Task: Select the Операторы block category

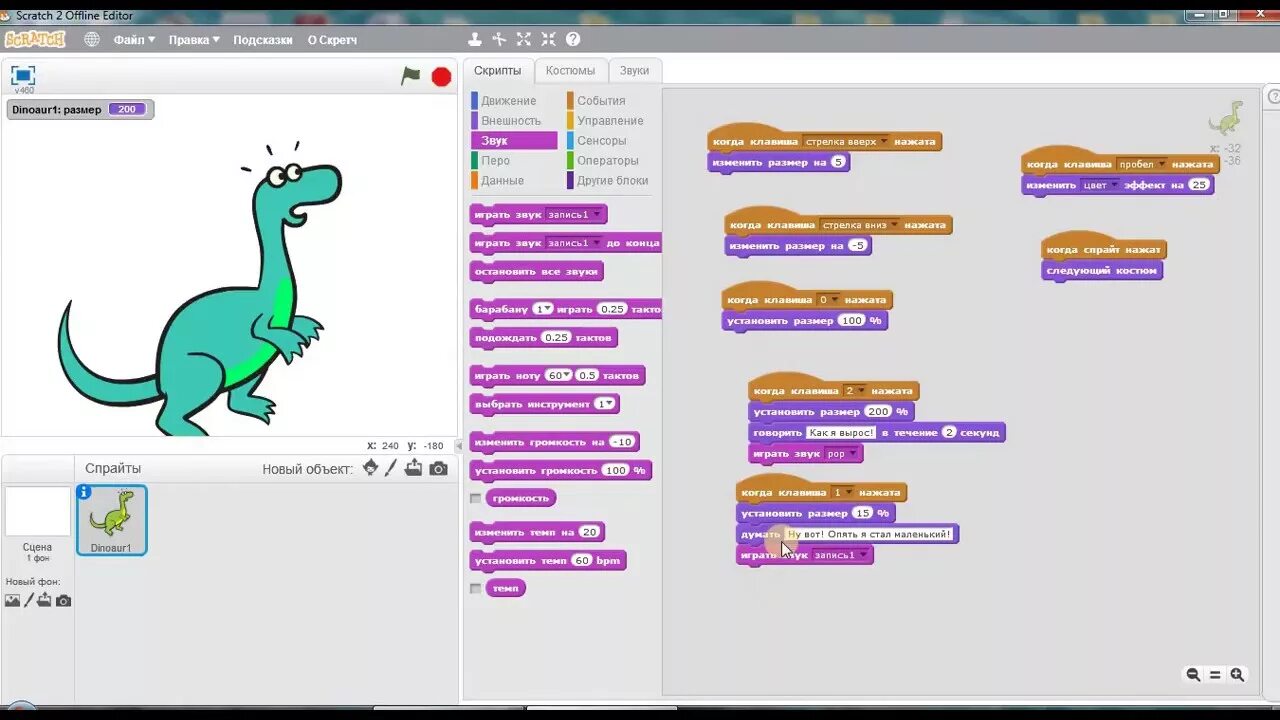Action: [x=608, y=161]
